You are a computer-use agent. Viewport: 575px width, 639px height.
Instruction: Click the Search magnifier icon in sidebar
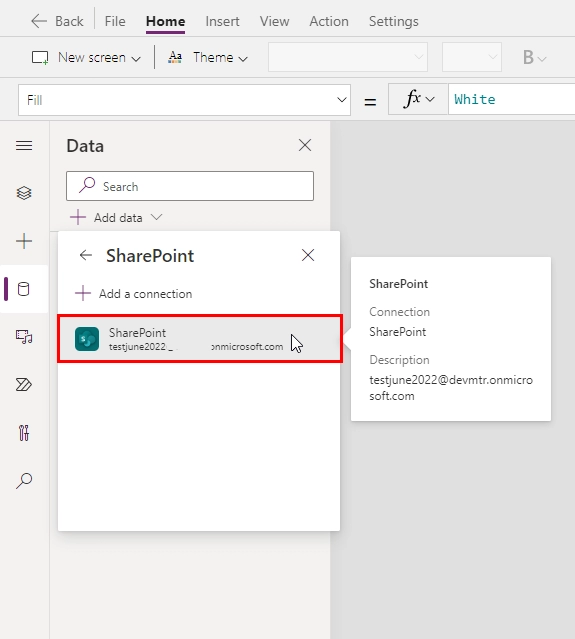point(24,480)
